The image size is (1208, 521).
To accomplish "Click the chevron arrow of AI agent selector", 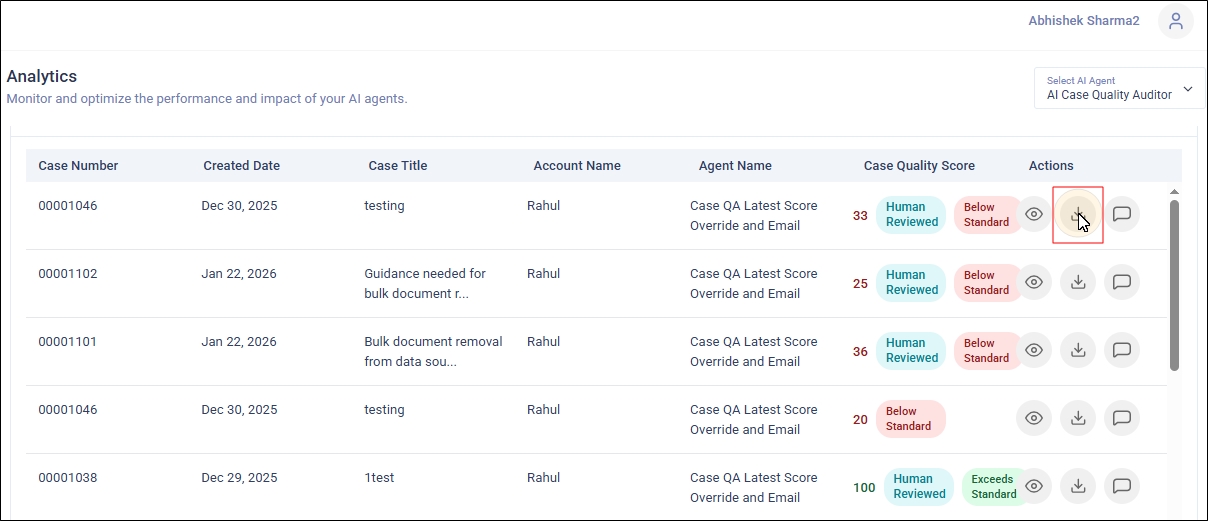I will [x=1188, y=89].
